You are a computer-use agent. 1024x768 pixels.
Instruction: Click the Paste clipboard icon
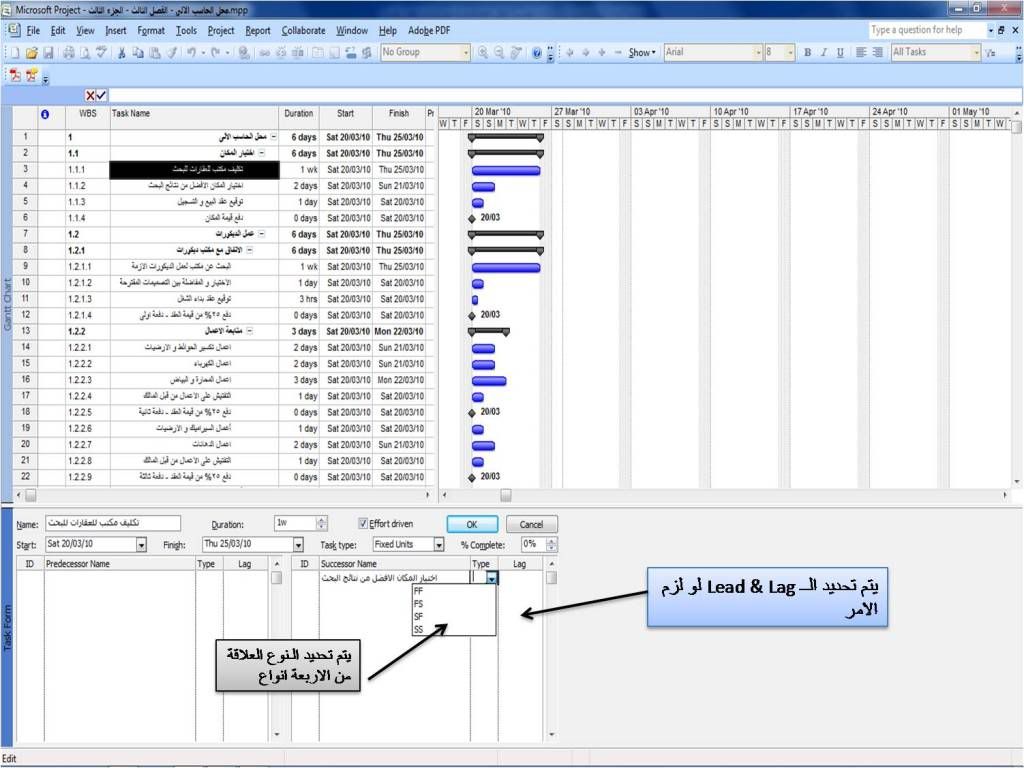tap(155, 53)
